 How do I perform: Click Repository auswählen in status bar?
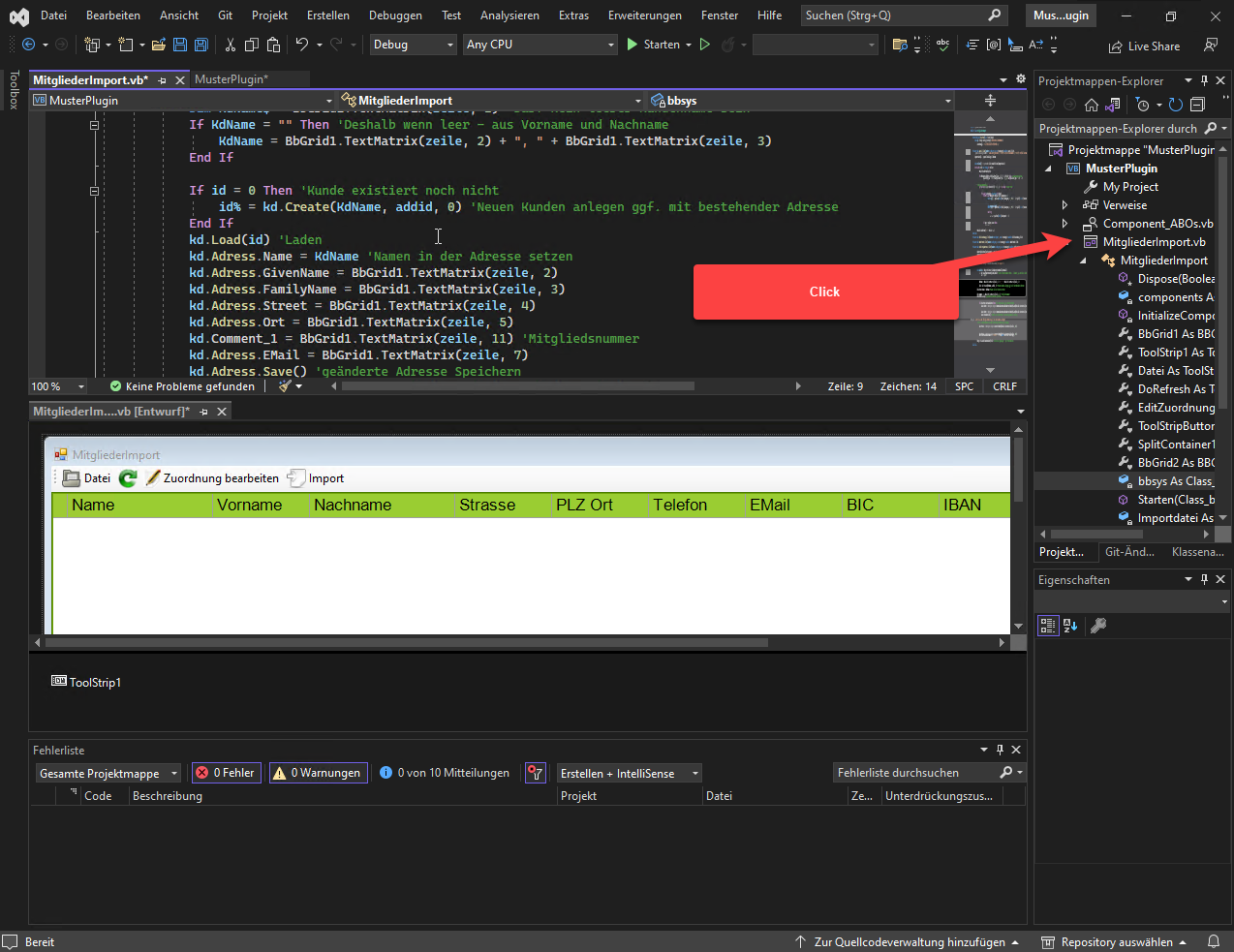[x=1114, y=942]
